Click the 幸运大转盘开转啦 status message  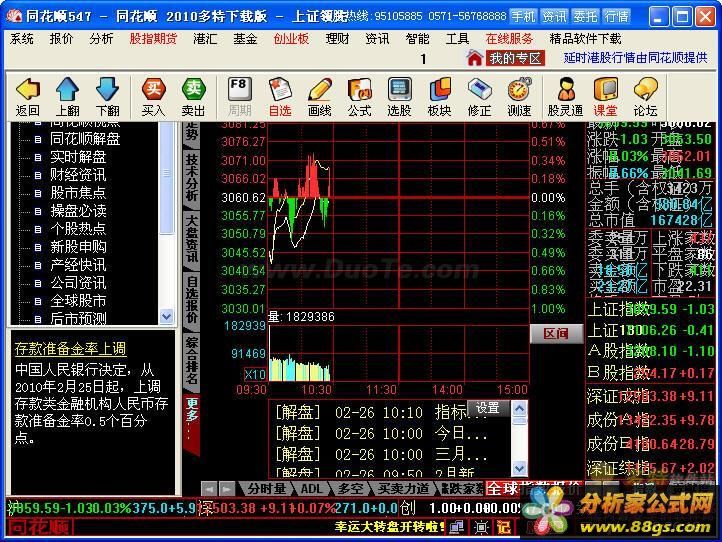(390, 527)
